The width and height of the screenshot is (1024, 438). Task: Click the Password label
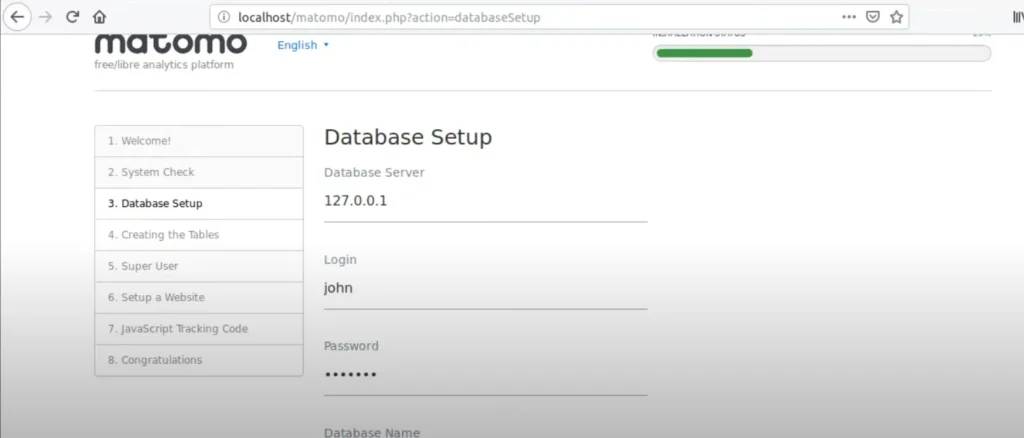tap(351, 346)
